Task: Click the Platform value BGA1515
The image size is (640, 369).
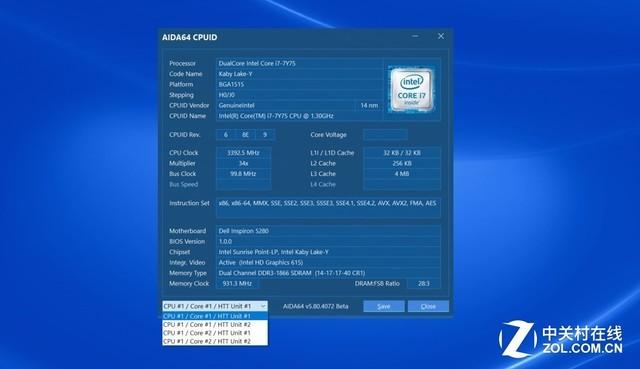Action: [299, 84]
